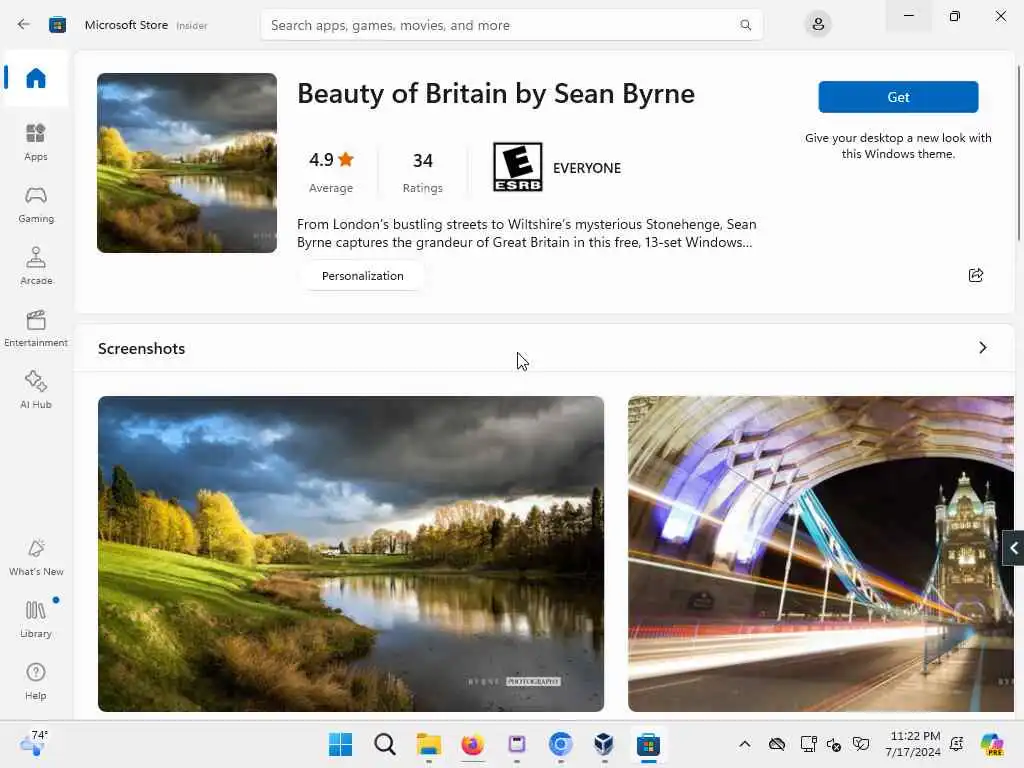The image size is (1024, 768).
Task: Click the Screenshots section heading
Action: click(x=142, y=348)
